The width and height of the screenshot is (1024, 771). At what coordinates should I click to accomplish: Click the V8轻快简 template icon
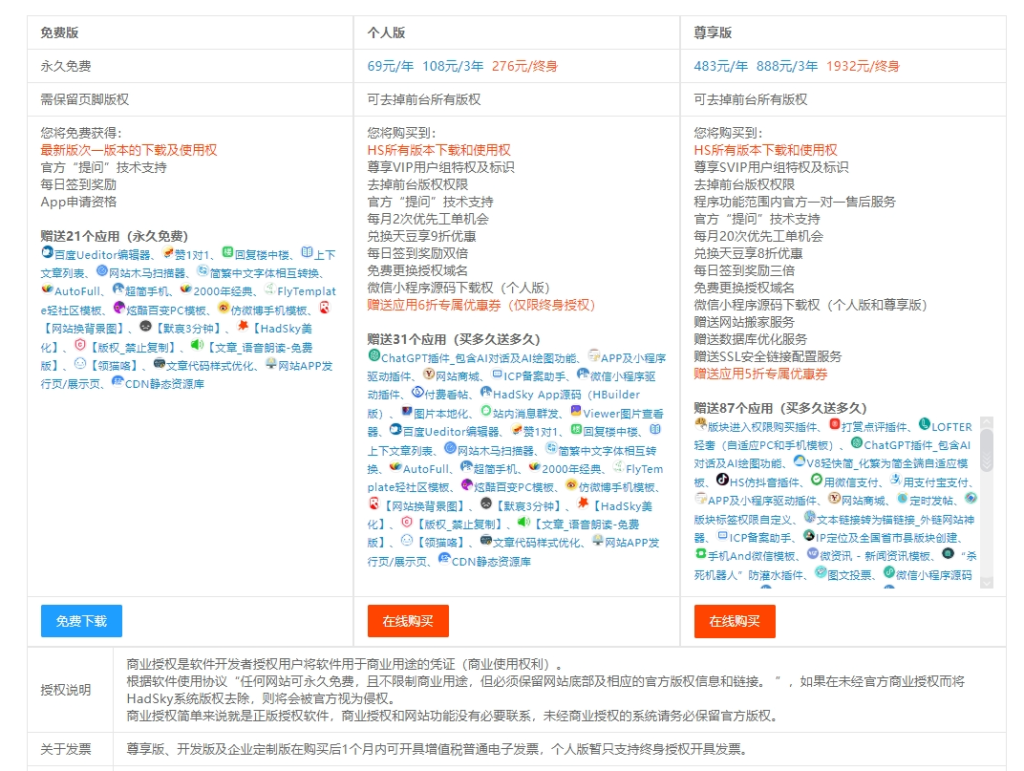tap(799, 461)
